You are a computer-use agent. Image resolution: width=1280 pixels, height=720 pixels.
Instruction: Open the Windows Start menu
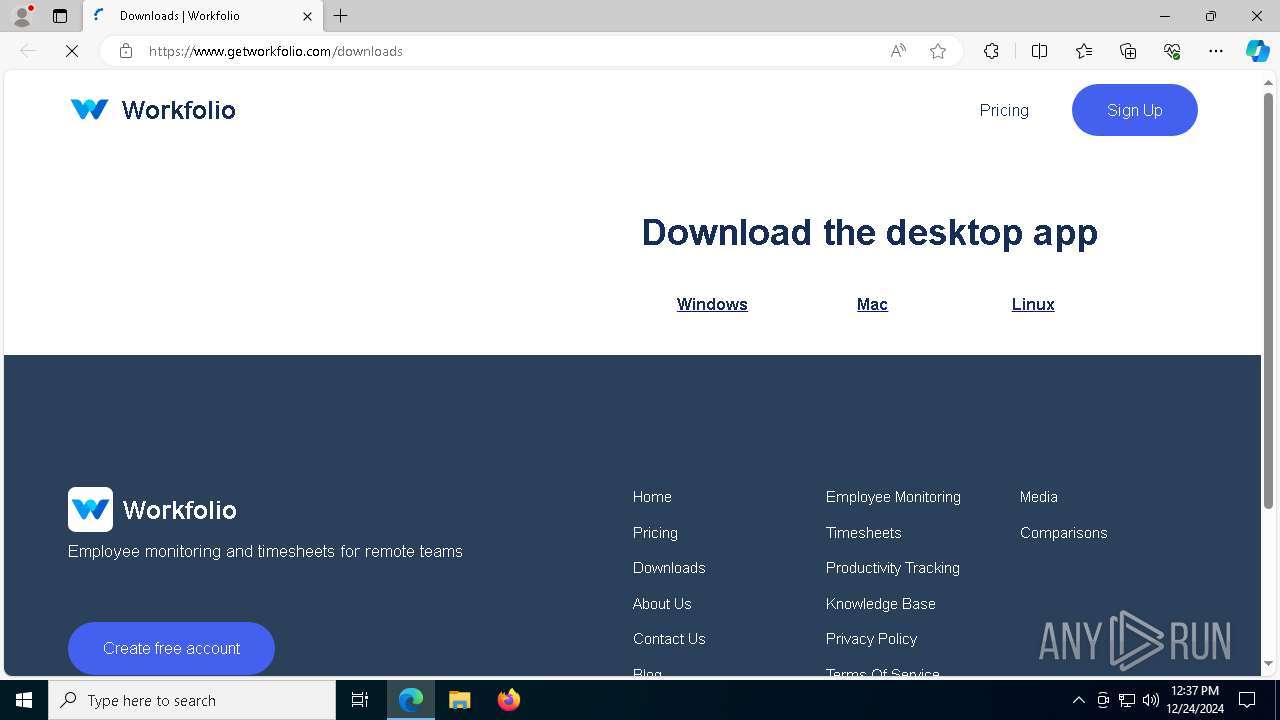[24, 700]
